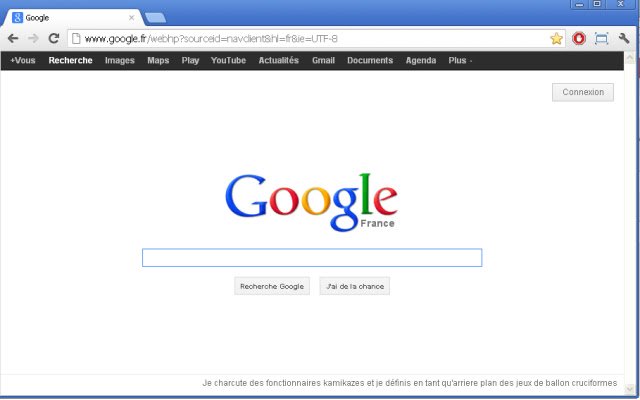Bookmark this page with the star icon

point(556,39)
